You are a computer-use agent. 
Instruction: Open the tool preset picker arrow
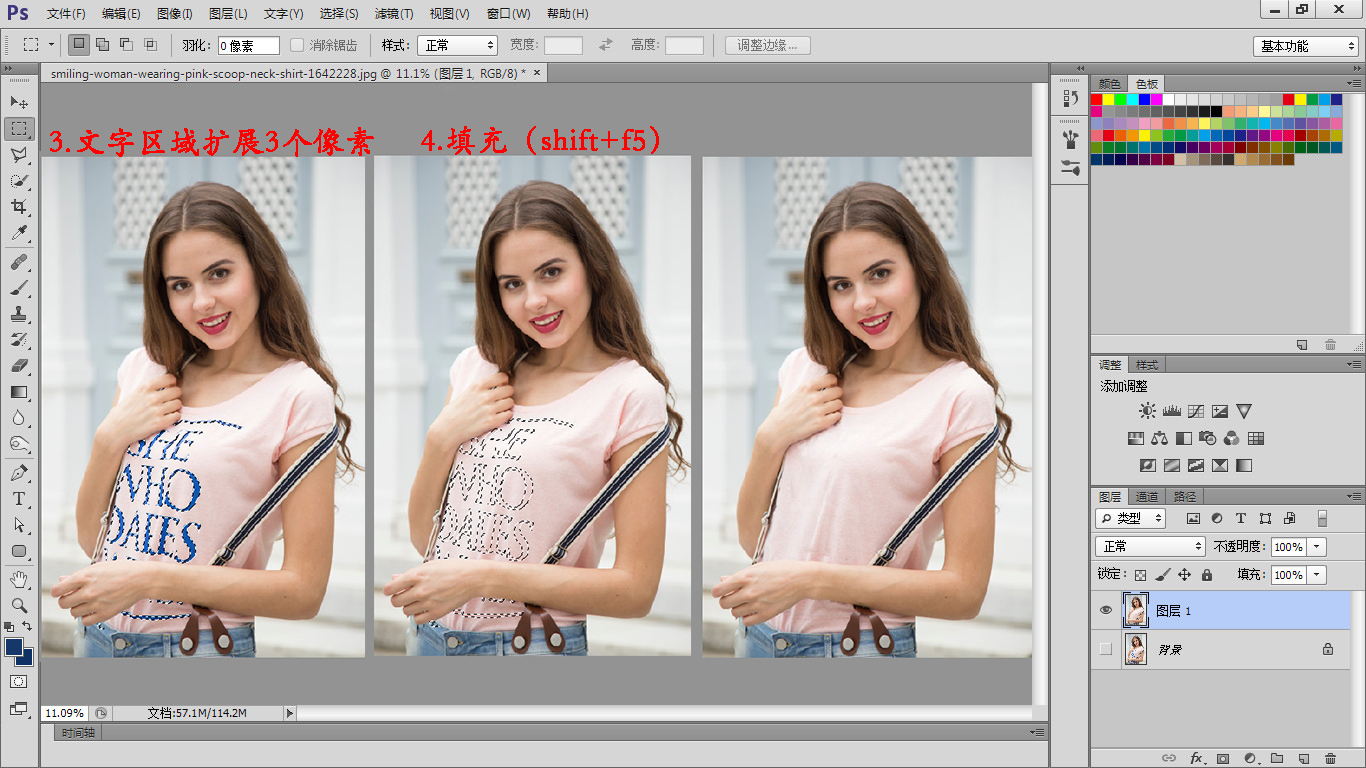52,45
